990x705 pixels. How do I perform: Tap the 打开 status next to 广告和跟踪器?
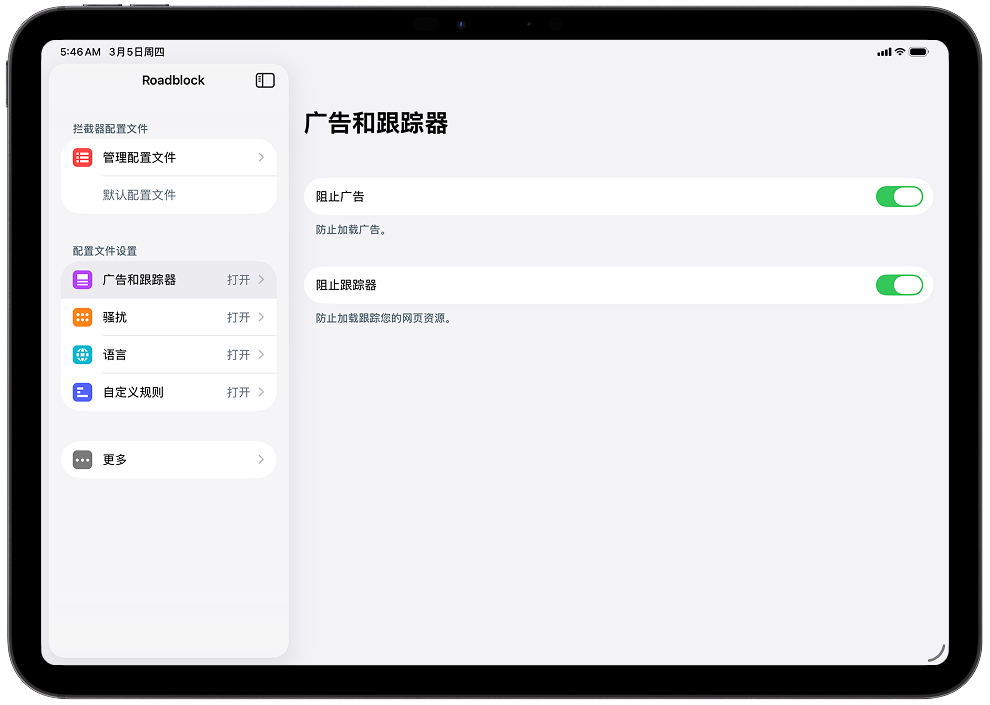point(238,280)
